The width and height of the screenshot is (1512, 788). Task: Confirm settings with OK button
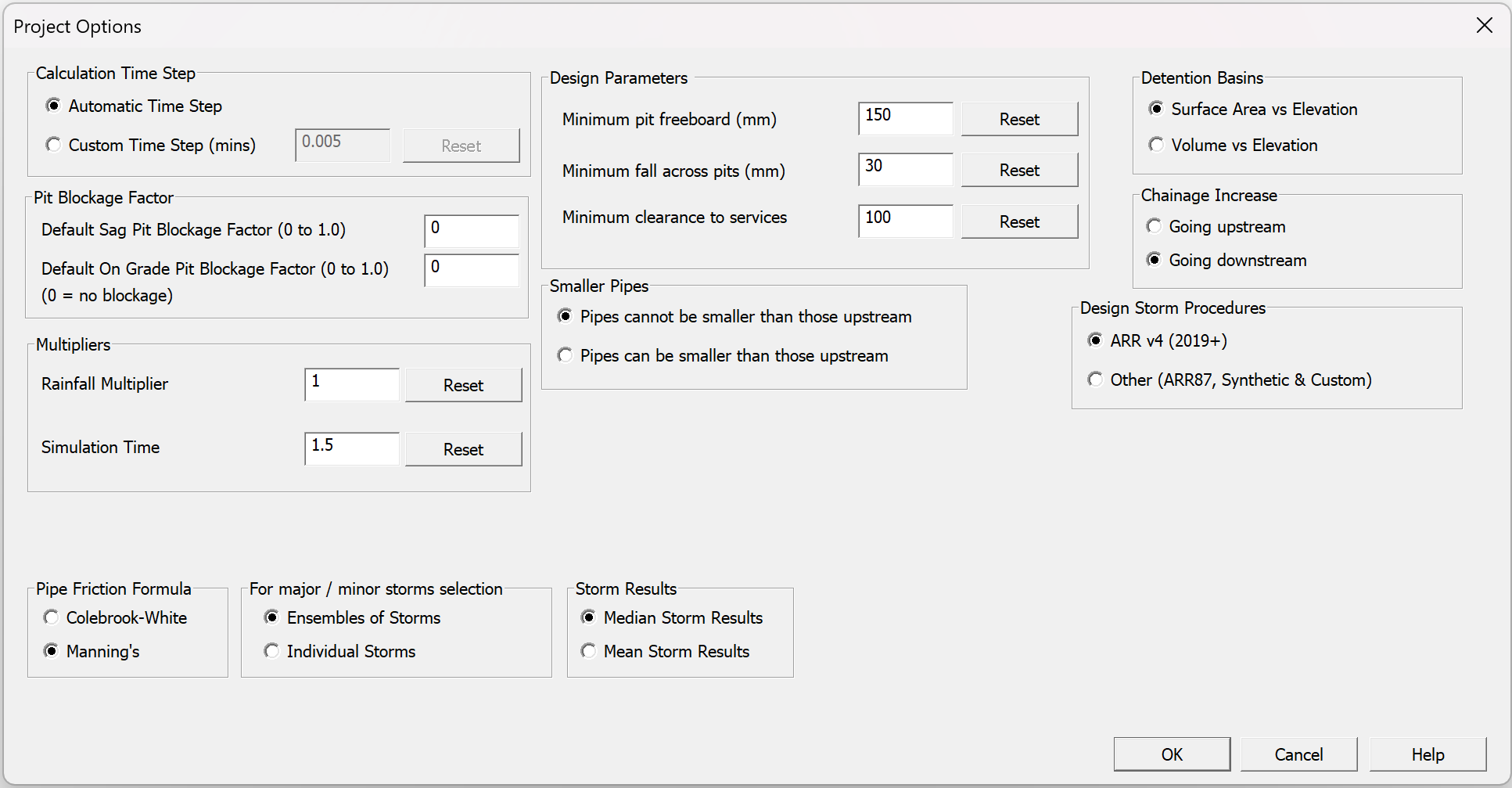1172,754
